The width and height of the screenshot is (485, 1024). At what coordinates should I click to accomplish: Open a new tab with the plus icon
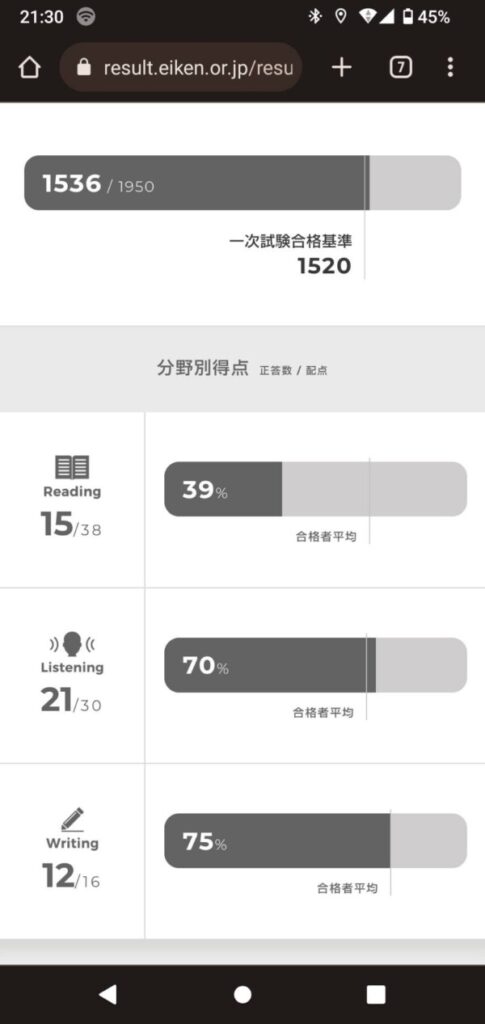coord(341,67)
